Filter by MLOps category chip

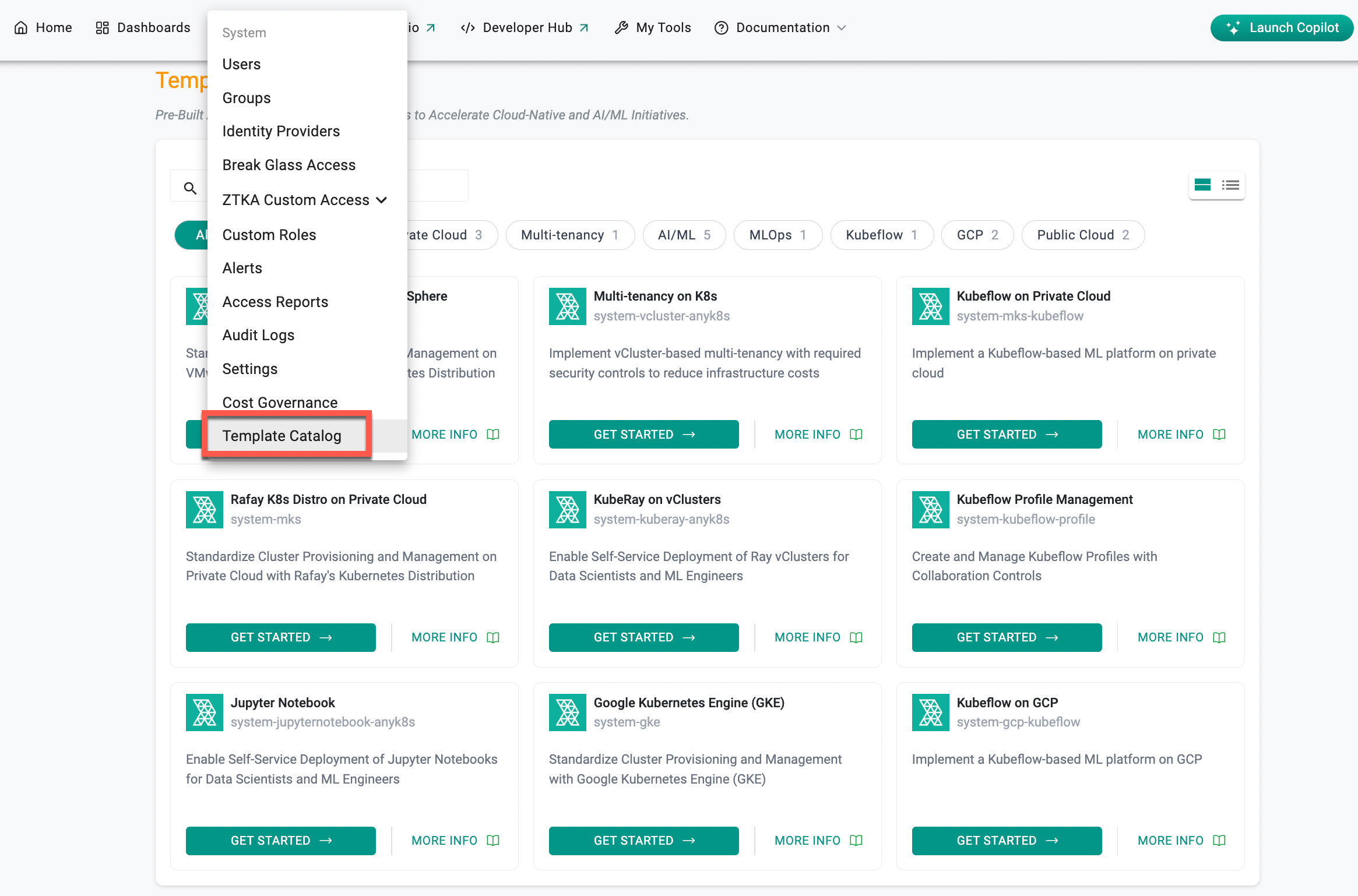tap(777, 235)
